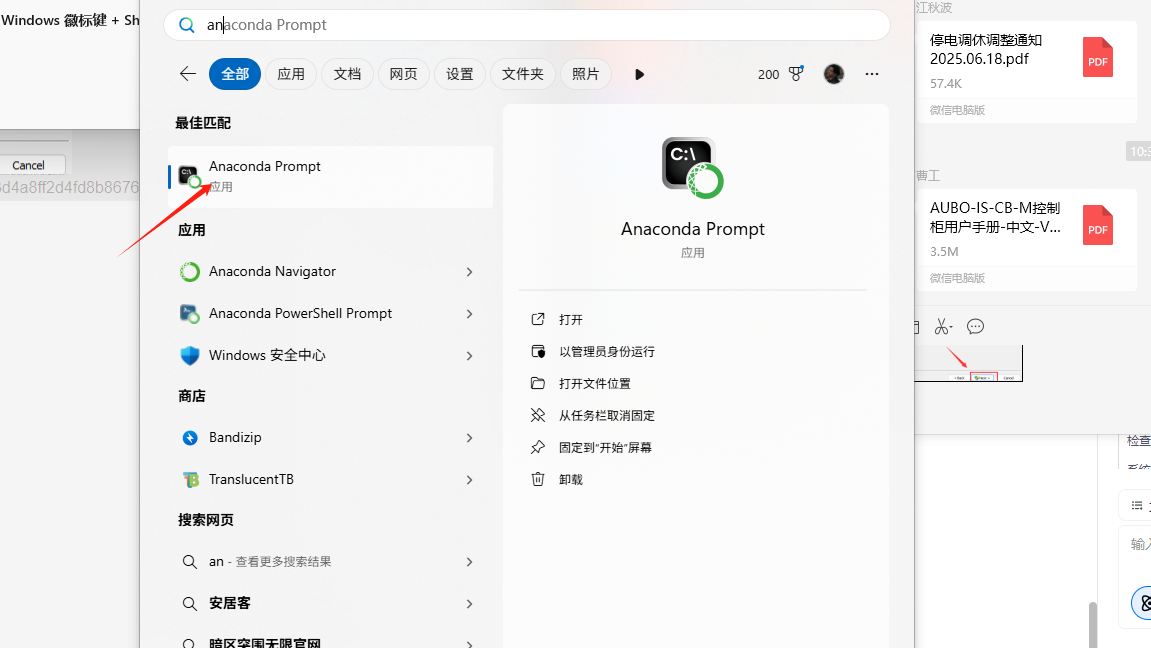The image size is (1151, 648).
Task: Click the '停电调休调整通知 2025.06.18.pdf' file name
Action: point(986,49)
